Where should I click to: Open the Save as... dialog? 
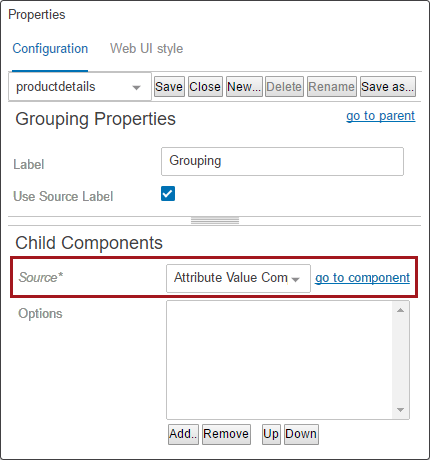tap(388, 87)
